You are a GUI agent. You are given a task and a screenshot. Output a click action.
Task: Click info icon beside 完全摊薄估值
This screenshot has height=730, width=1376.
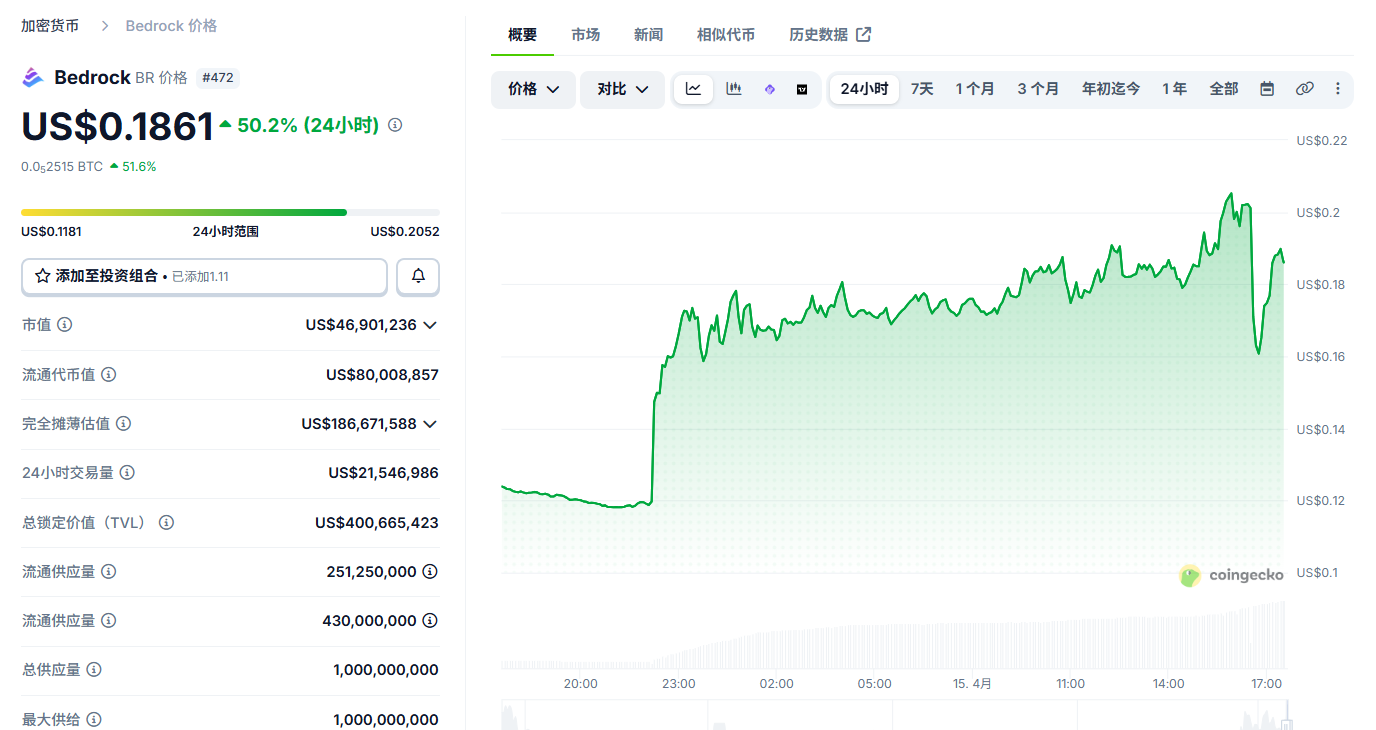click(123, 424)
